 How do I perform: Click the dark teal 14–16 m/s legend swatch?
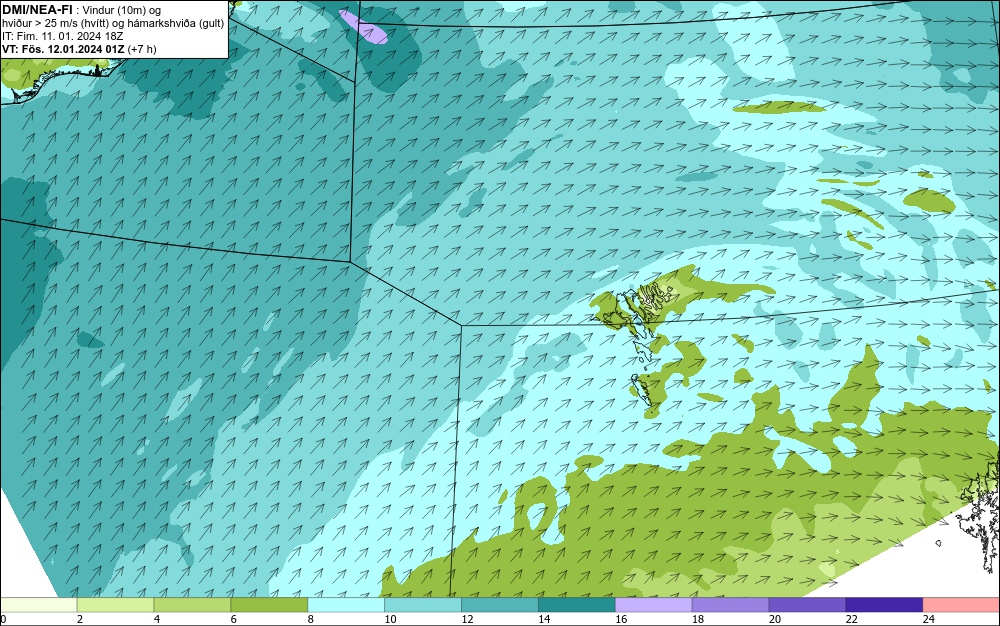[577, 604]
